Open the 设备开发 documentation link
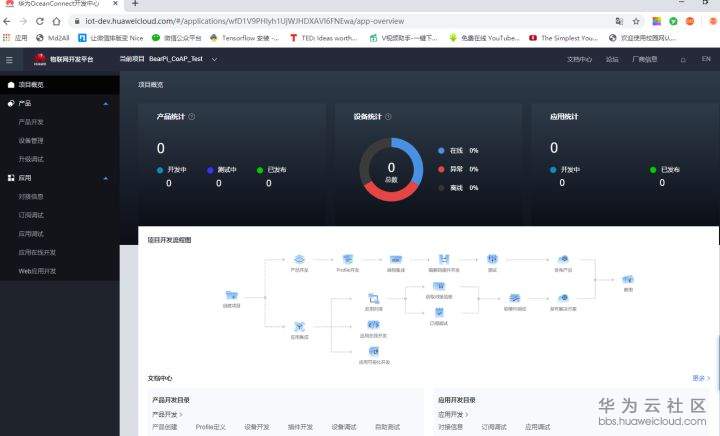 click(257, 427)
